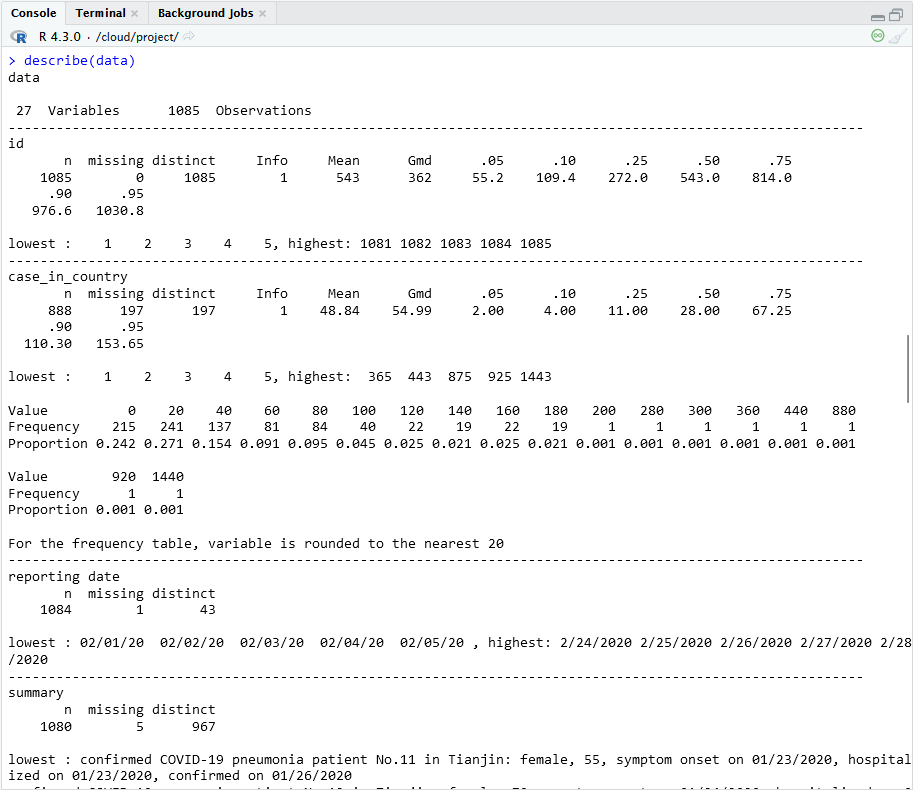
Task: Place cursor at the console prompt
Action: coord(14,60)
